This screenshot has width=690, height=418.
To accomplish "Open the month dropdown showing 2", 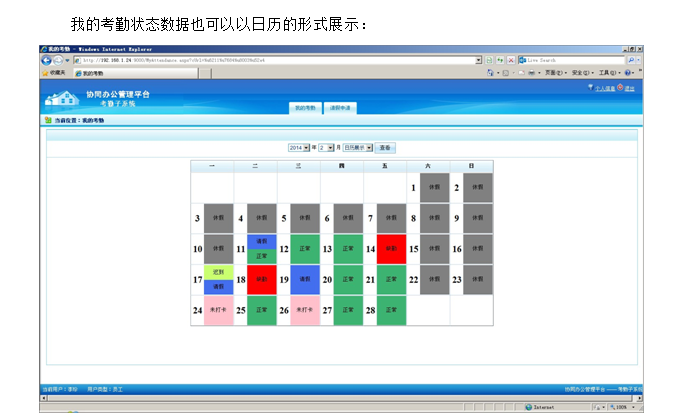I will [326, 148].
